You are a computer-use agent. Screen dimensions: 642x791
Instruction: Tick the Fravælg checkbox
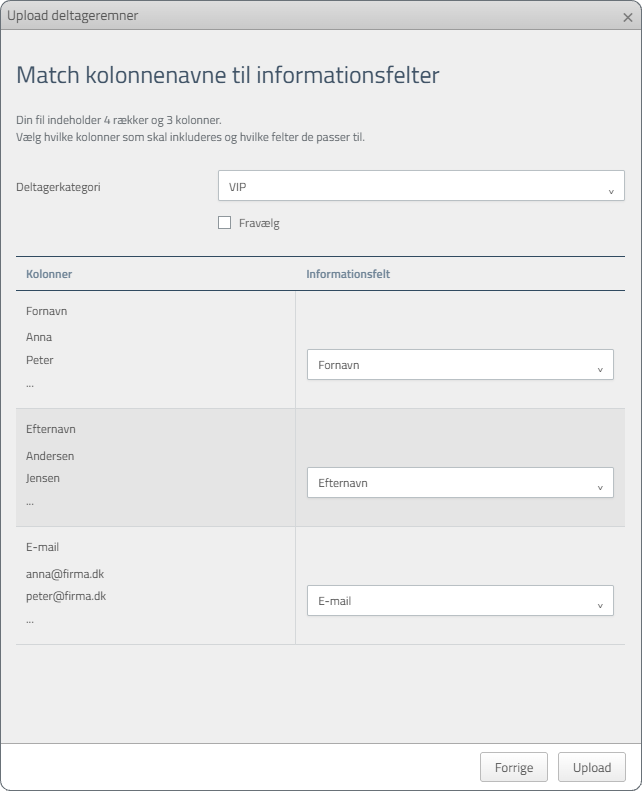224,222
